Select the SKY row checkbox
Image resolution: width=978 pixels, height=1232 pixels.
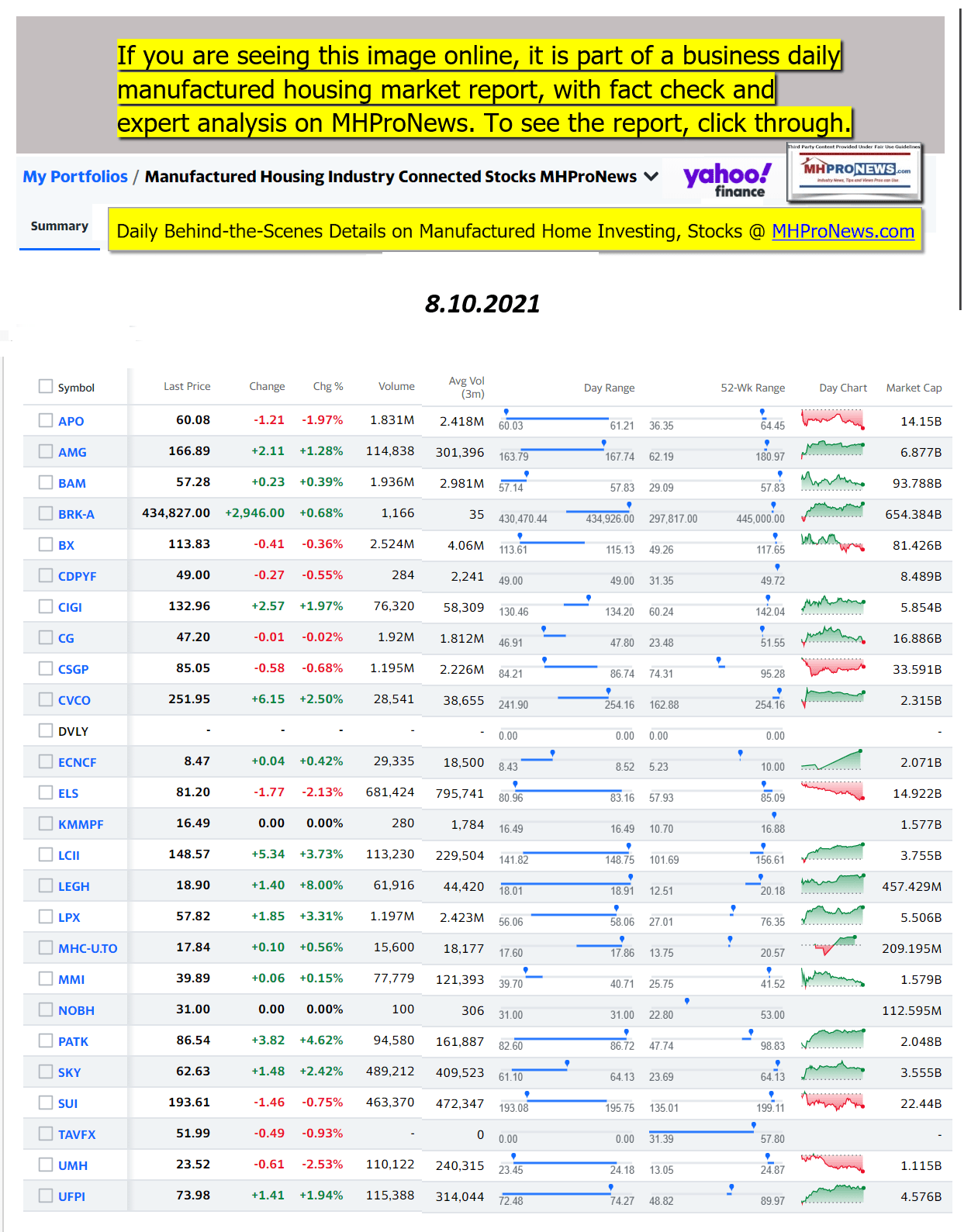46,1072
